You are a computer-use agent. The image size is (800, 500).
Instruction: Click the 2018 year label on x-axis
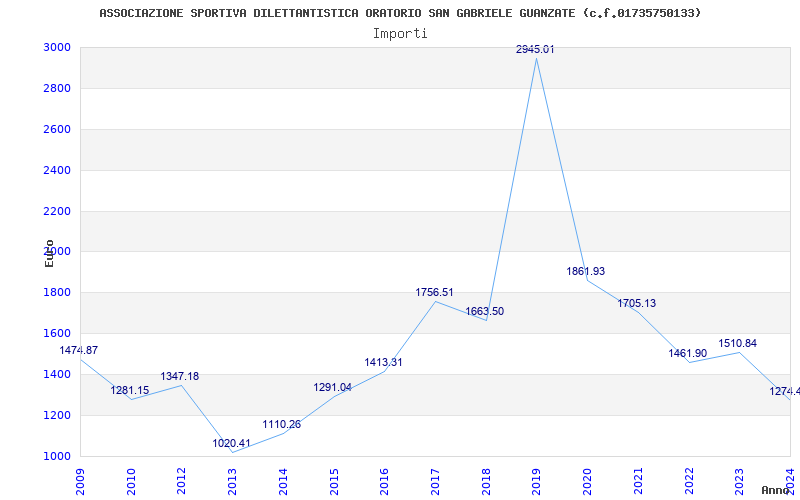[486, 482]
